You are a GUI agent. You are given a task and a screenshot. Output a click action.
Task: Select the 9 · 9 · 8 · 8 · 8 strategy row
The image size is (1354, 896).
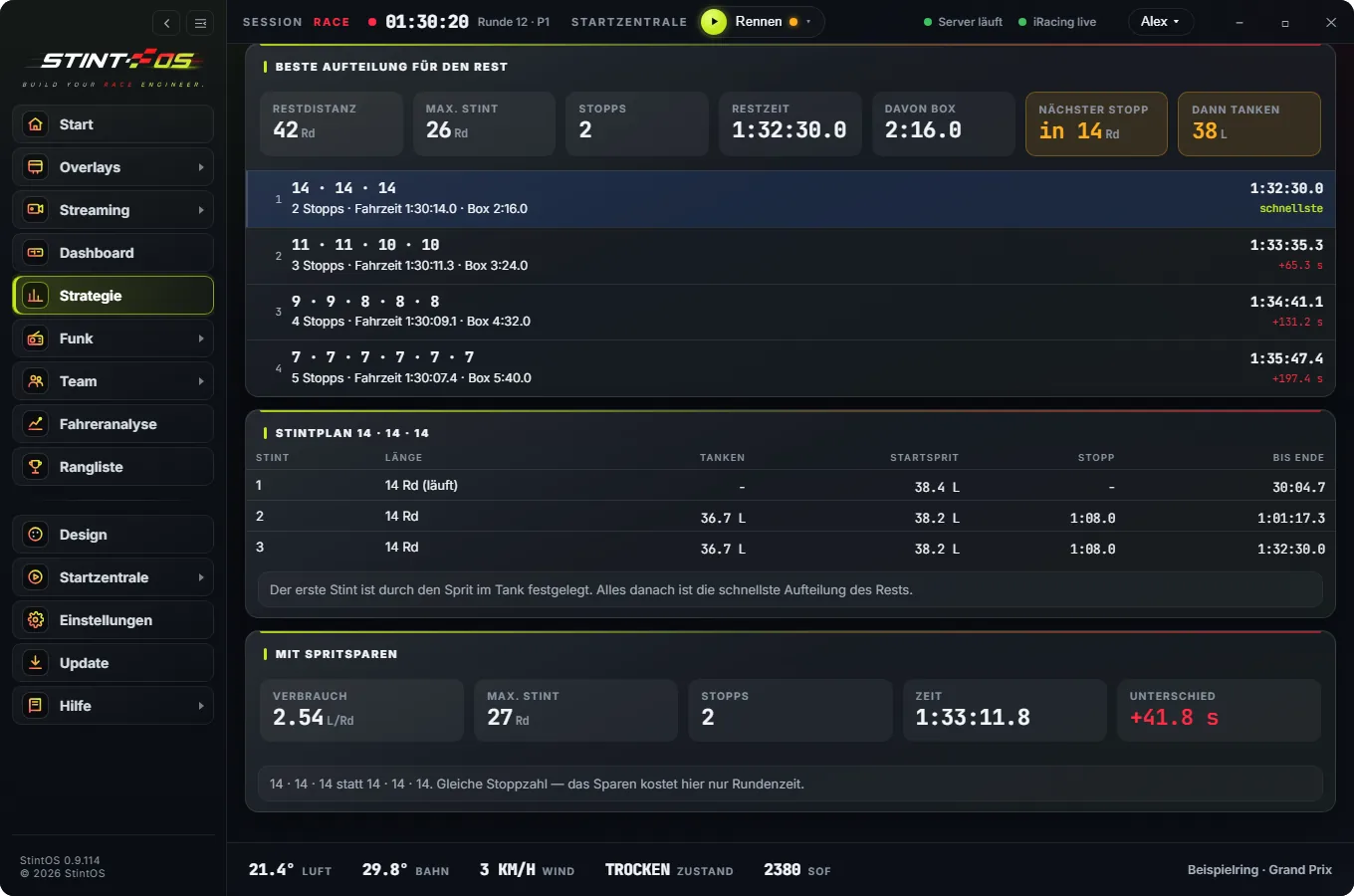(x=790, y=312)
